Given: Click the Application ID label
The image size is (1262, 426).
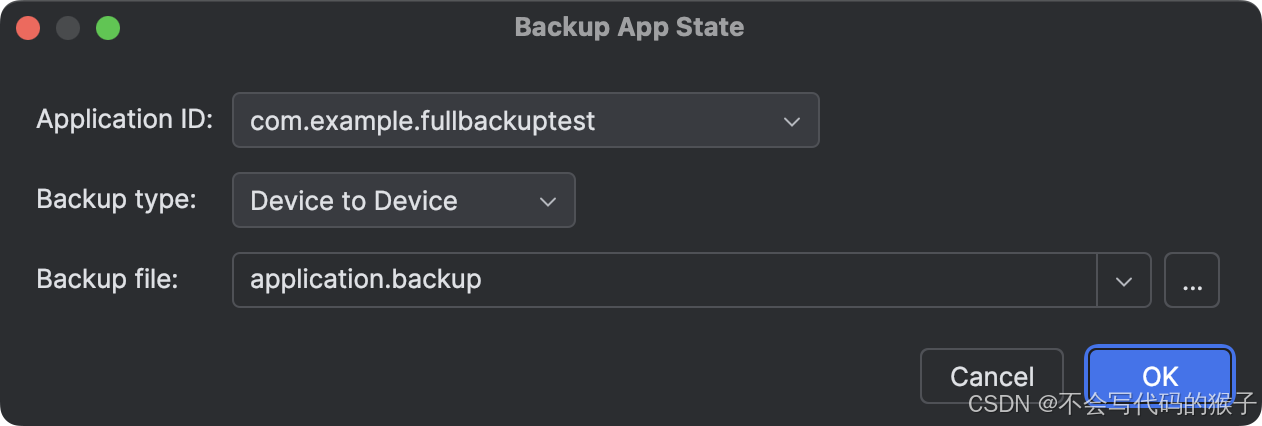Looking at the screenshot, I should (125, 120).
